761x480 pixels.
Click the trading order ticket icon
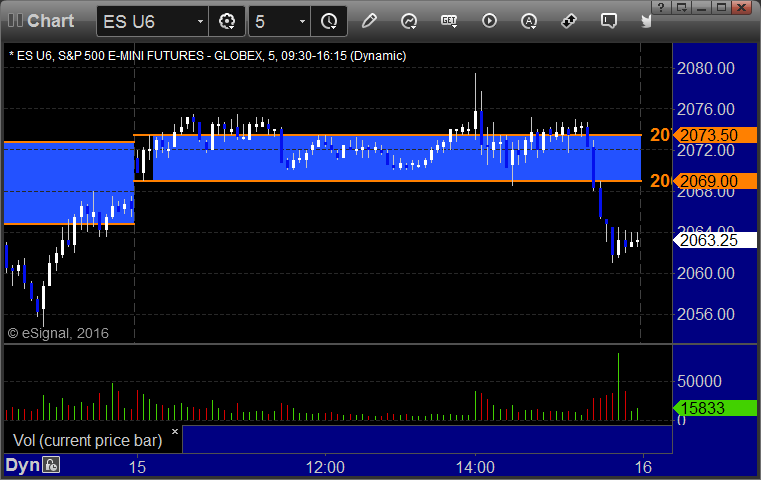[x=569, y=21]
